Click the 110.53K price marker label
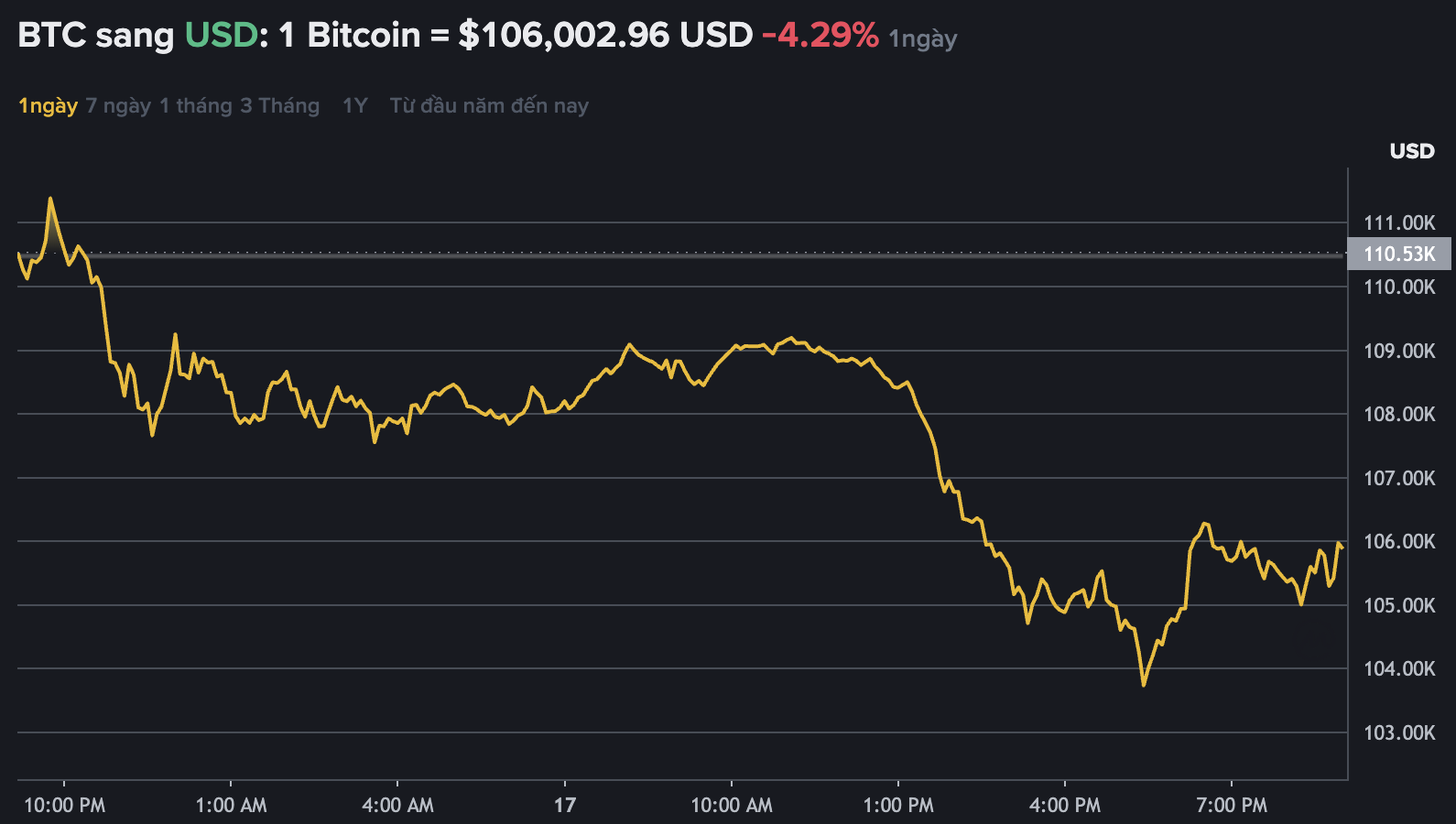Image resolution: width=1456 pixels, height=824 pixels. coord(1399,254)
